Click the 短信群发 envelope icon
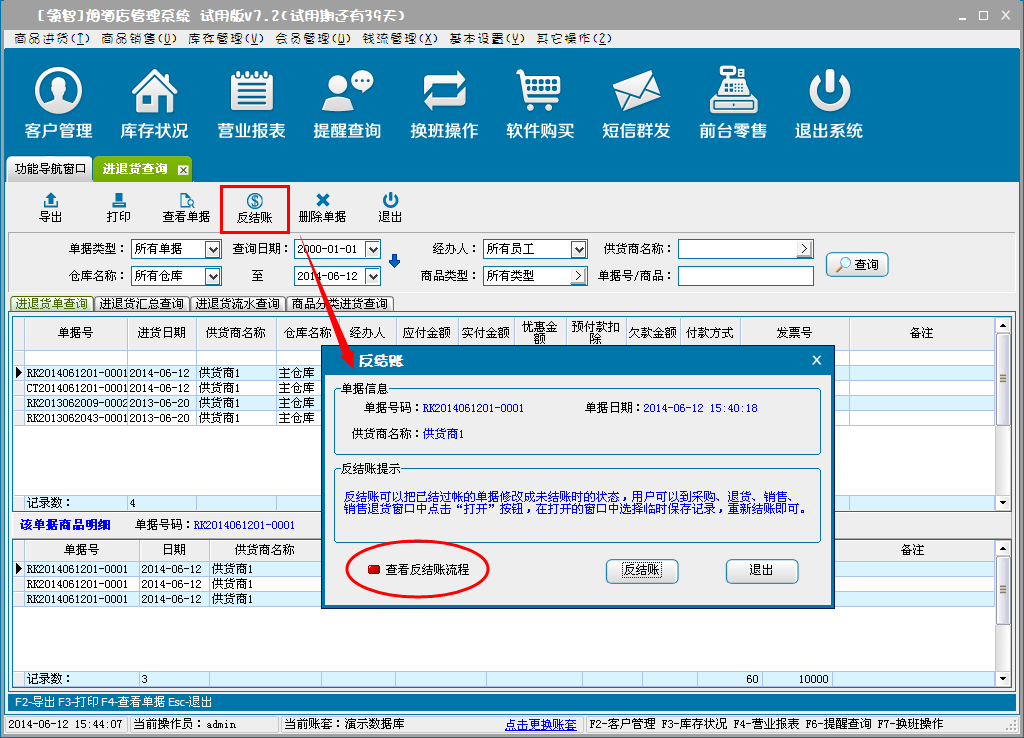 point(636,104)
